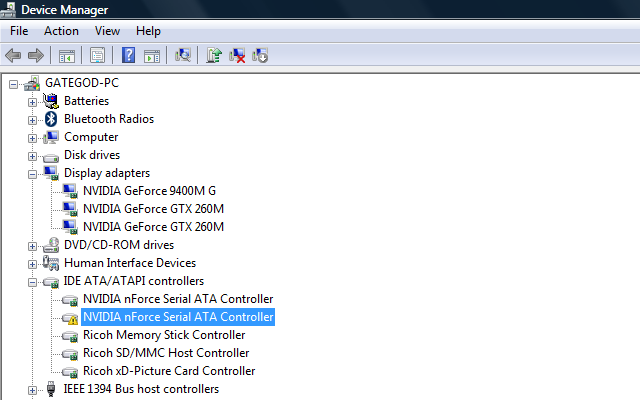
Task: Select IEEE 1394 Bus host controllers label
Action: click(x=141, y=389)
